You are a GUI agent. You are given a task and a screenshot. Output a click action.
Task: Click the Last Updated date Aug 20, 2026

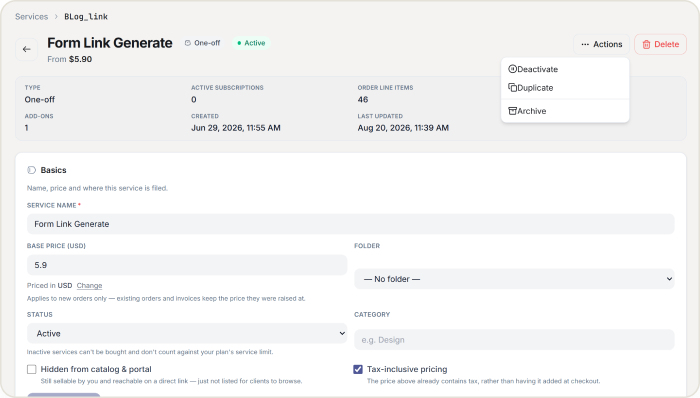click(x=403, y=128)
